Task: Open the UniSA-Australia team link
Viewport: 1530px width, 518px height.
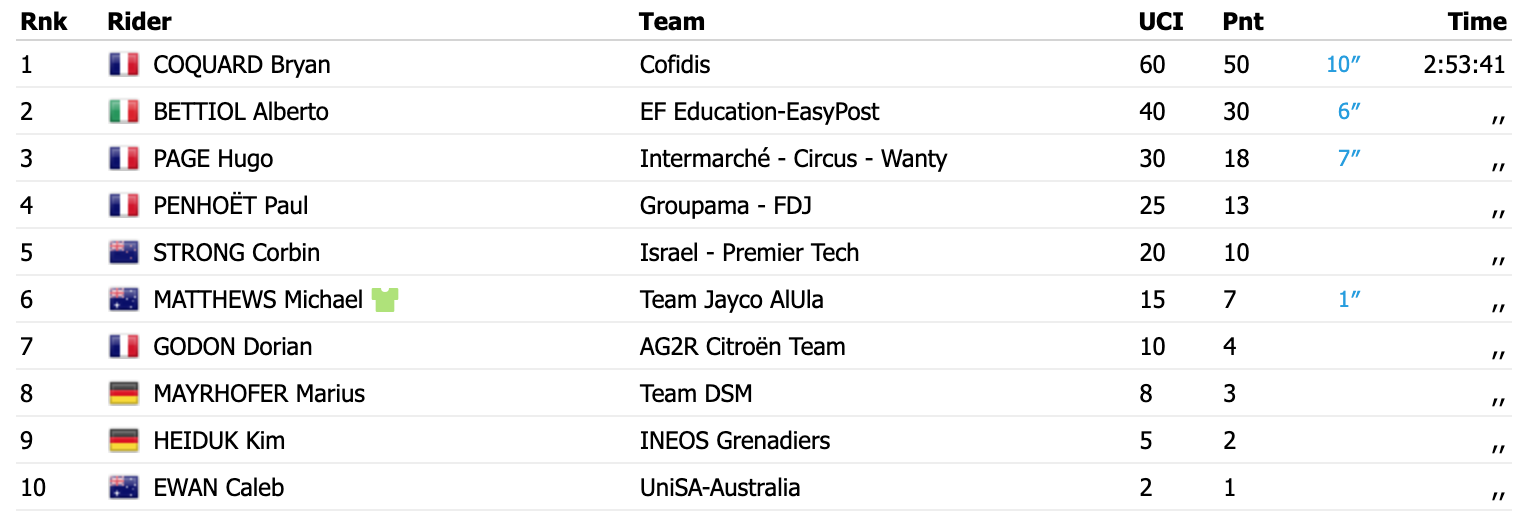Action: pos(720,488)
